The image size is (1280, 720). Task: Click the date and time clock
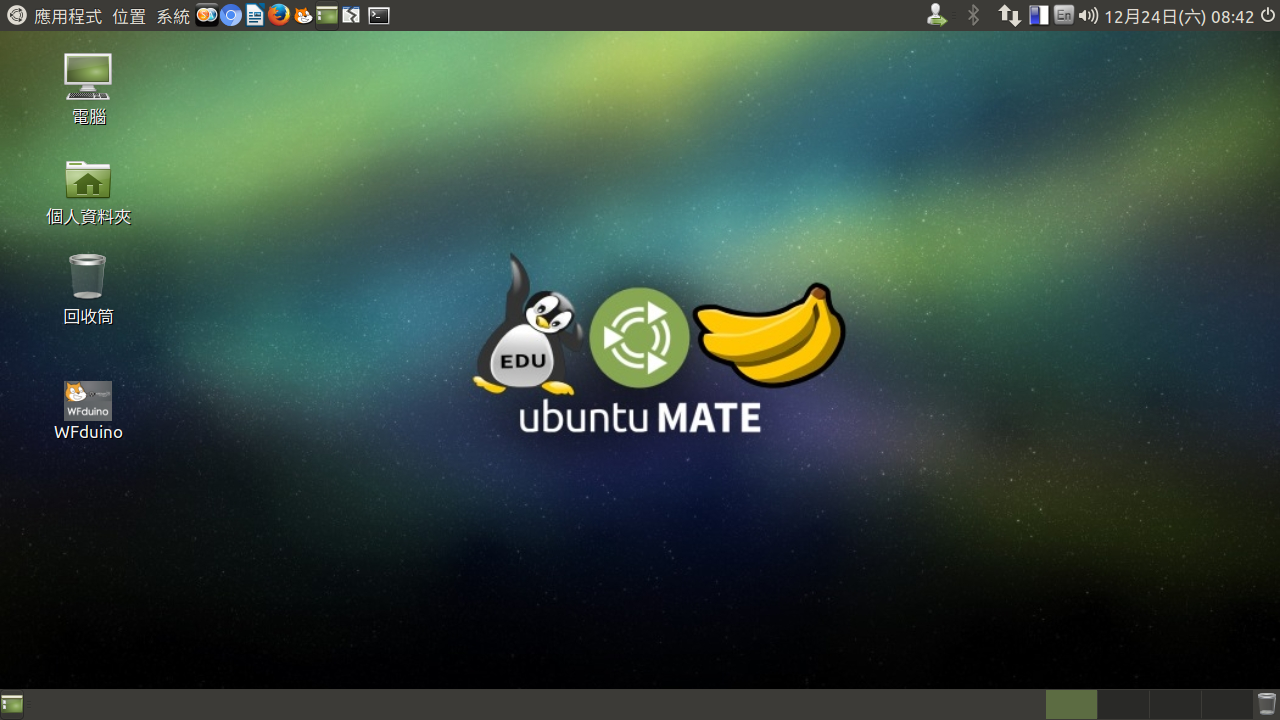[1178, 16]
